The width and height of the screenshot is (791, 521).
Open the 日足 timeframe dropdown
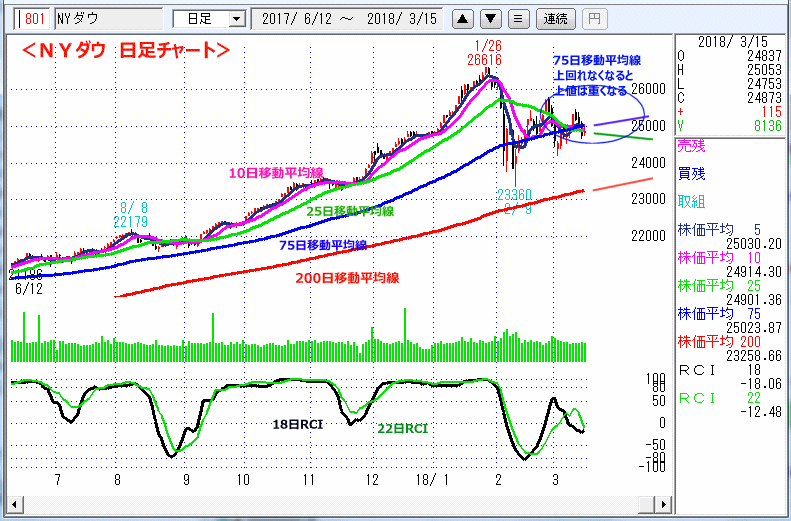click(x=208, y=19)
